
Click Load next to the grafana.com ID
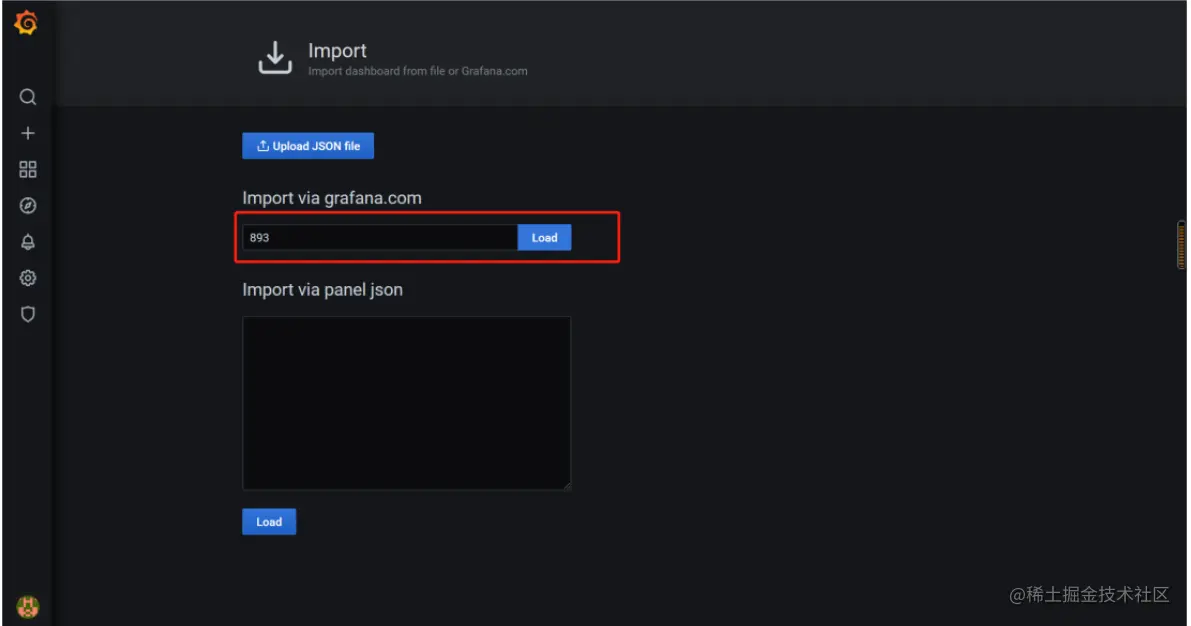pyautogui.click(x=544, y=238)
